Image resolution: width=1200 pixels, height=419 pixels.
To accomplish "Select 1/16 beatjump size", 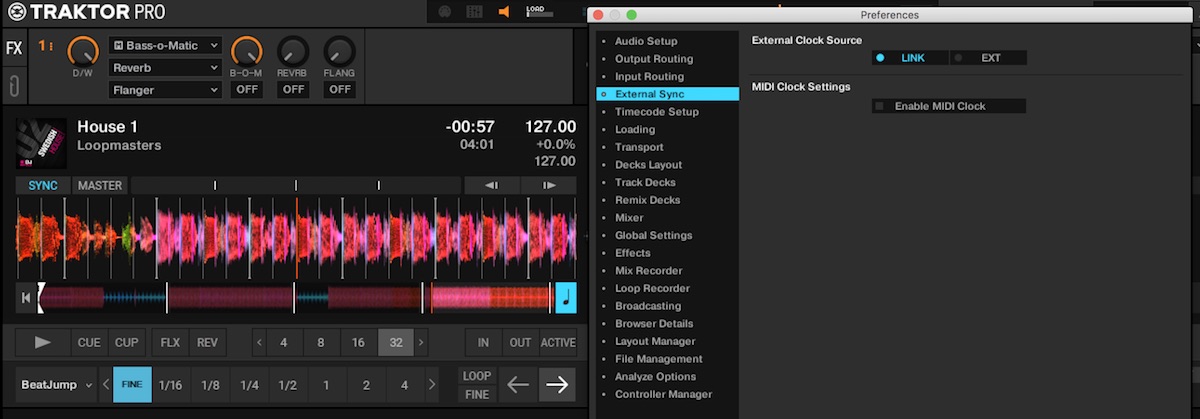I will point(171,384).
